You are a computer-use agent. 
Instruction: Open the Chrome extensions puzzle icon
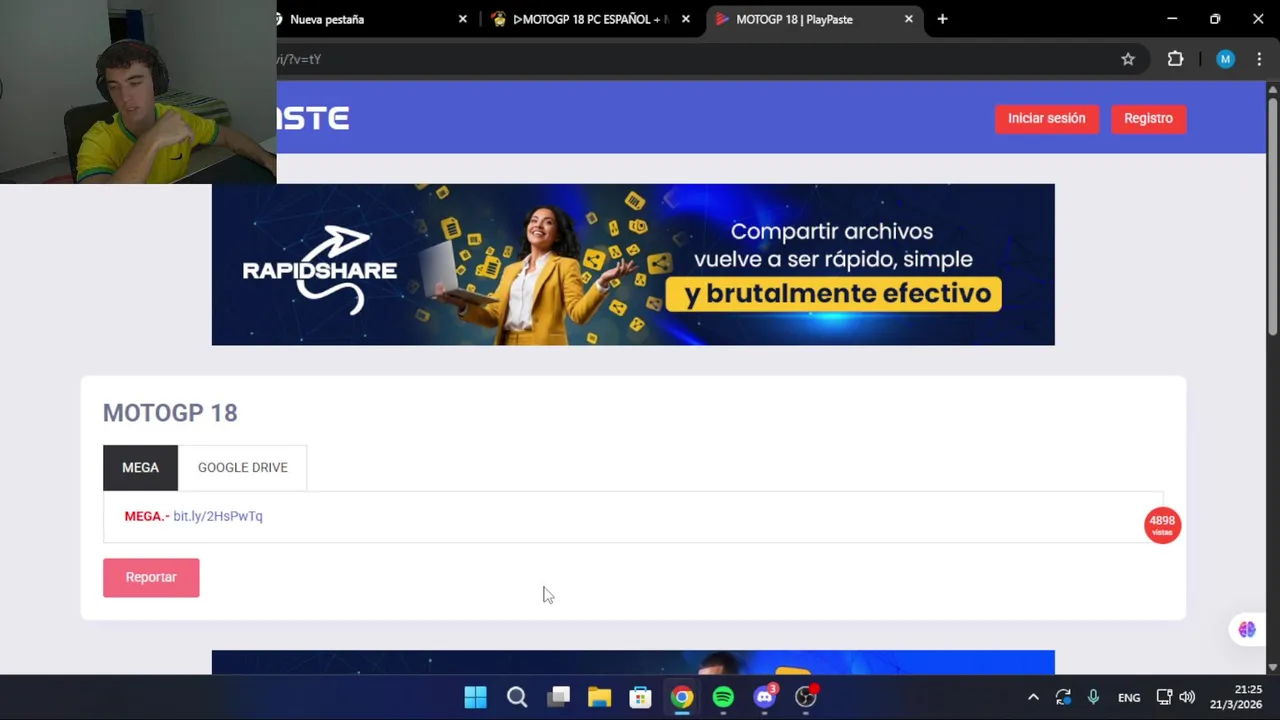pos(1175,59)
